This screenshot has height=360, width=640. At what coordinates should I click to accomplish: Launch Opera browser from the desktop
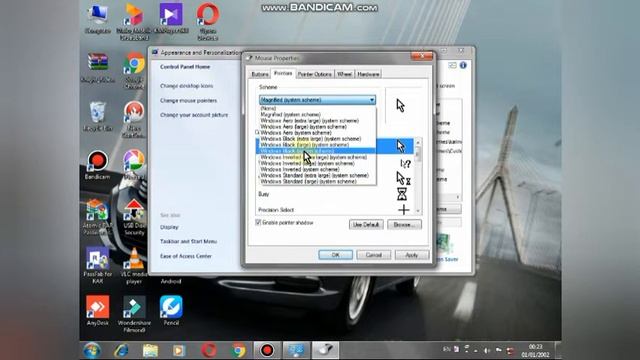click(x=208, y=21)
